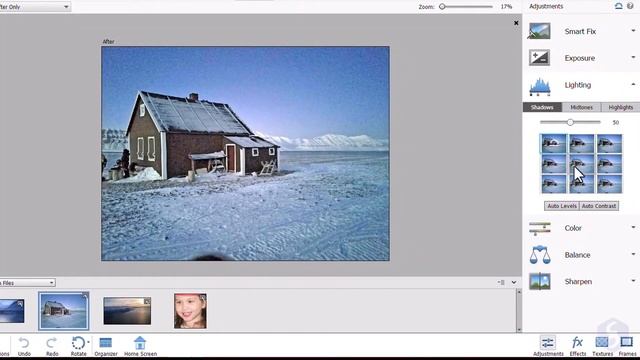
Task: Select the top-middle shadows preset thumbnail
Action: (582, 144)
